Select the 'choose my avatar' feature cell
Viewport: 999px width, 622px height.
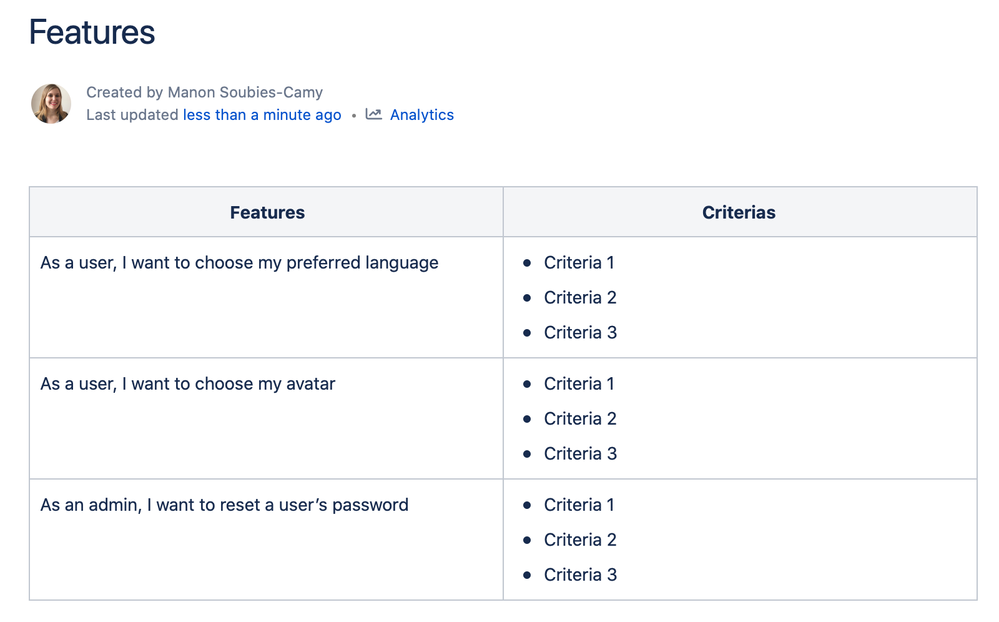coord(188,384)
